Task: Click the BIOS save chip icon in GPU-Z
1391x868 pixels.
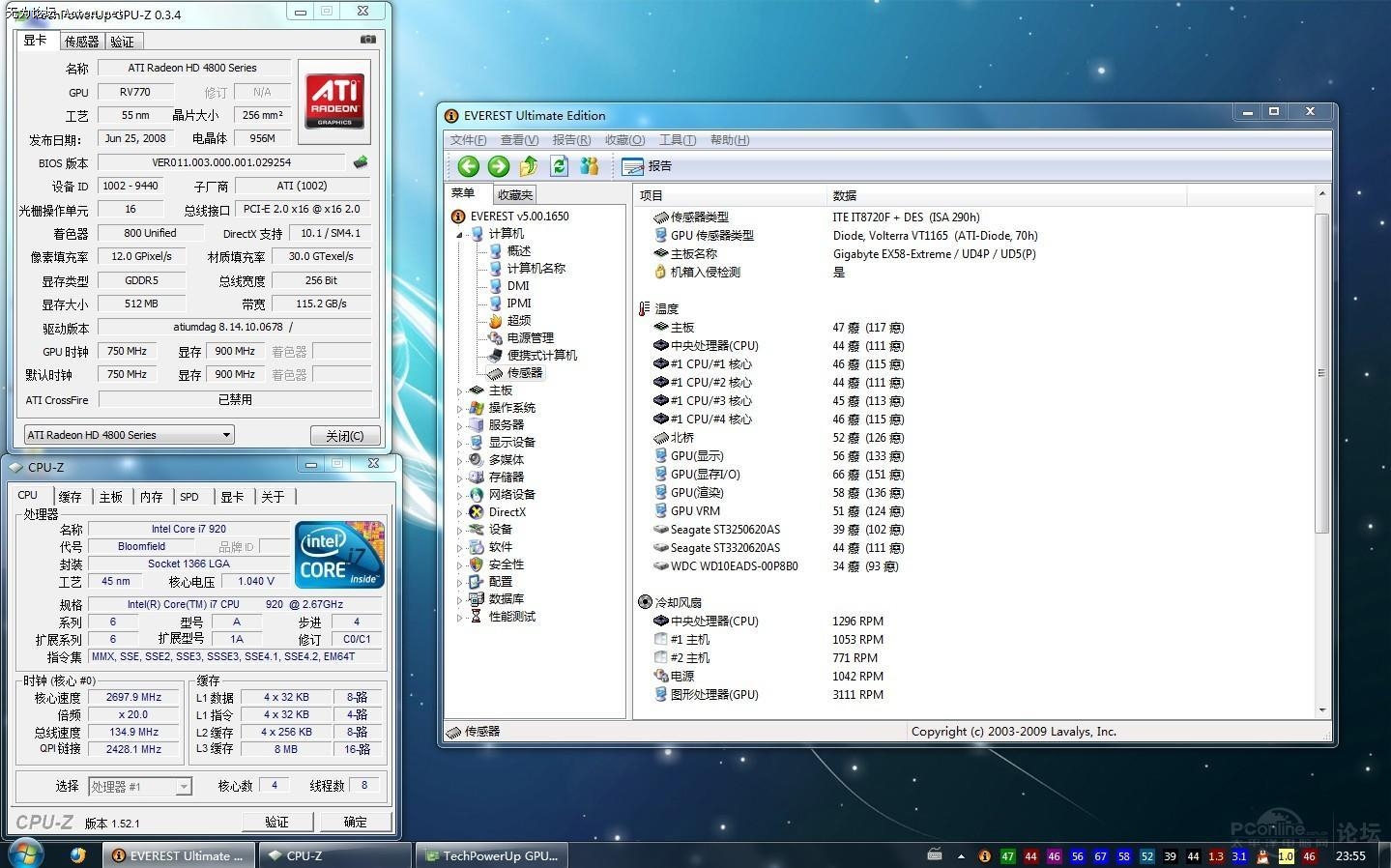Action: click(x=361, y=162)
